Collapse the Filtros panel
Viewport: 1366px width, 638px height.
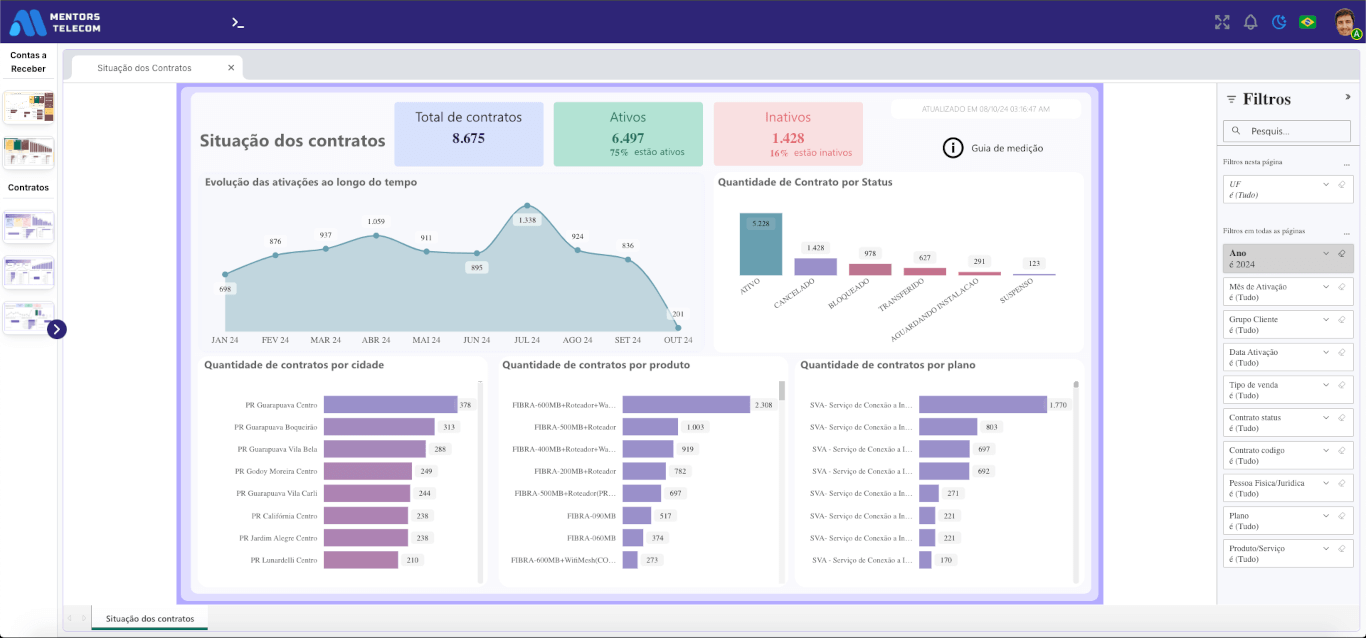(1347, 97)
